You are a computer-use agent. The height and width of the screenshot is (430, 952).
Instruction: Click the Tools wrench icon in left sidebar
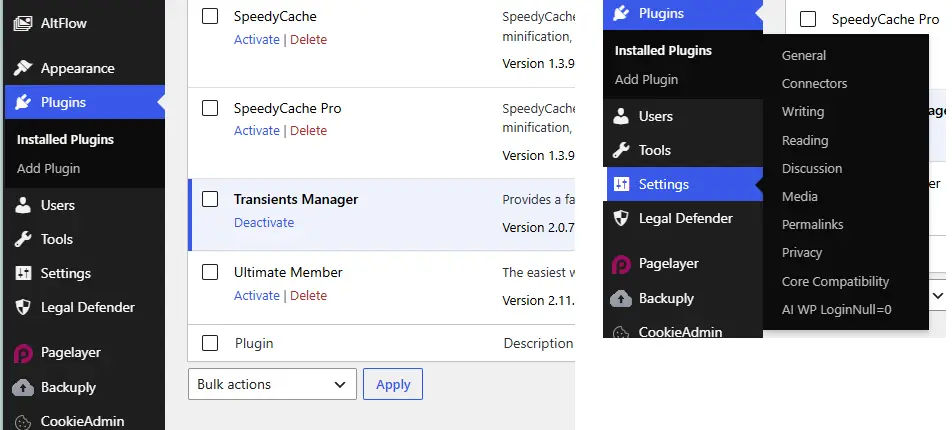pyautogui.click(x=23, y=239)
